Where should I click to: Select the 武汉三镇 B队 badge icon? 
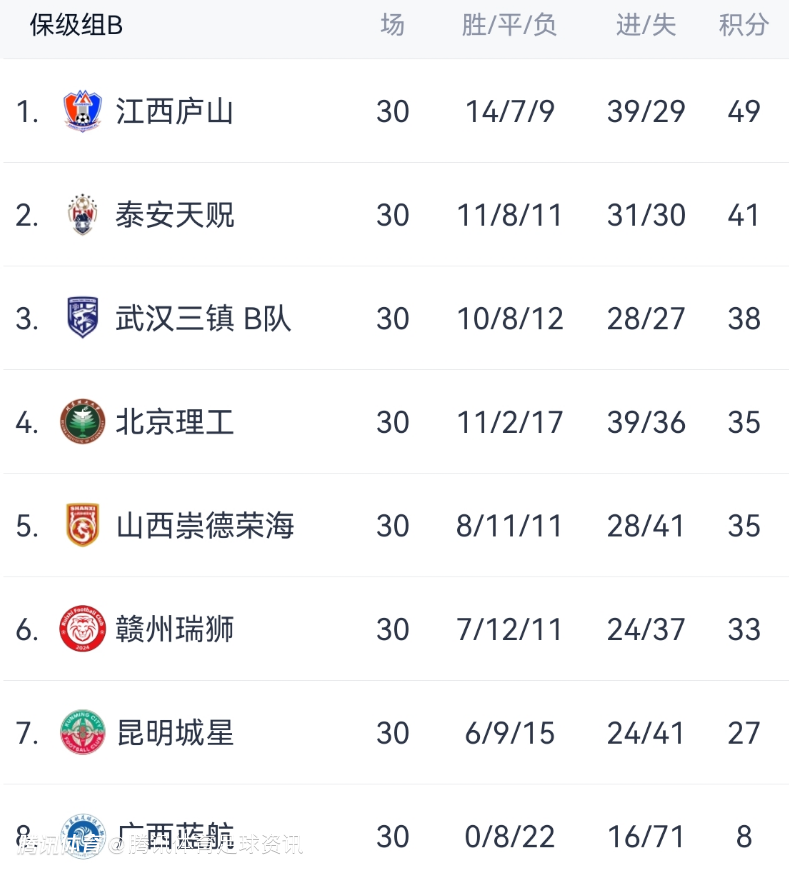coord(82,318)
